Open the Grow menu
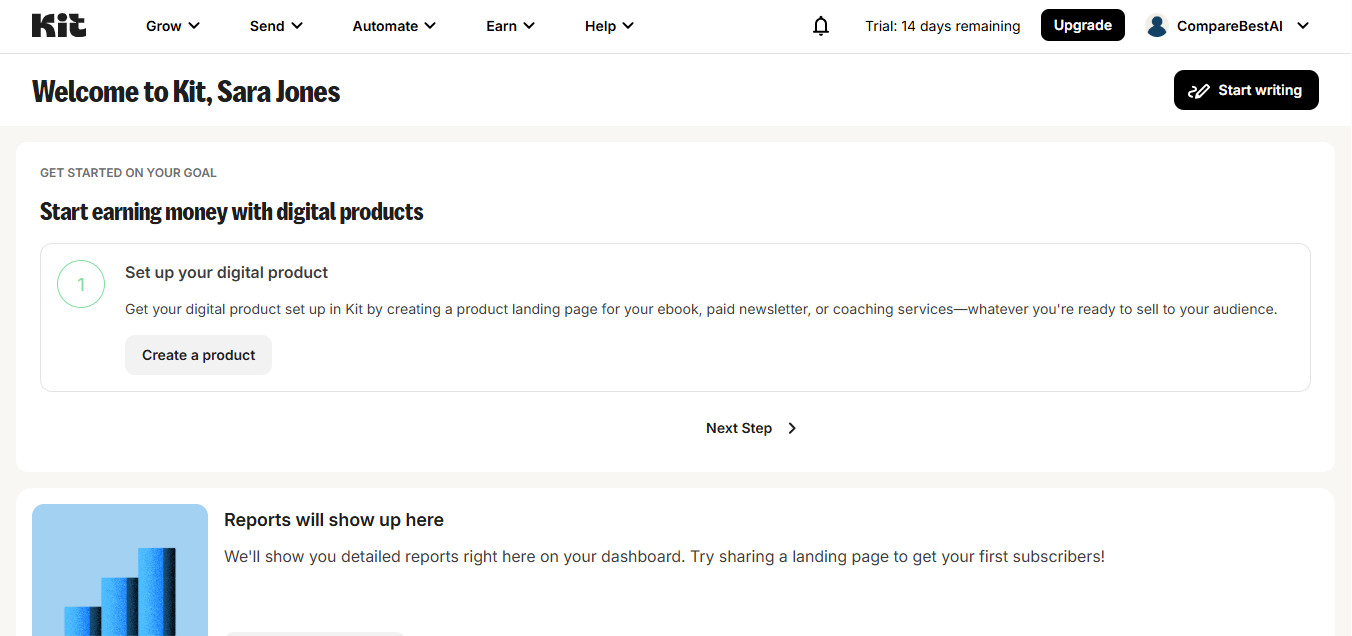Screen dimensions: 1352x636 [x=173, y=26]
